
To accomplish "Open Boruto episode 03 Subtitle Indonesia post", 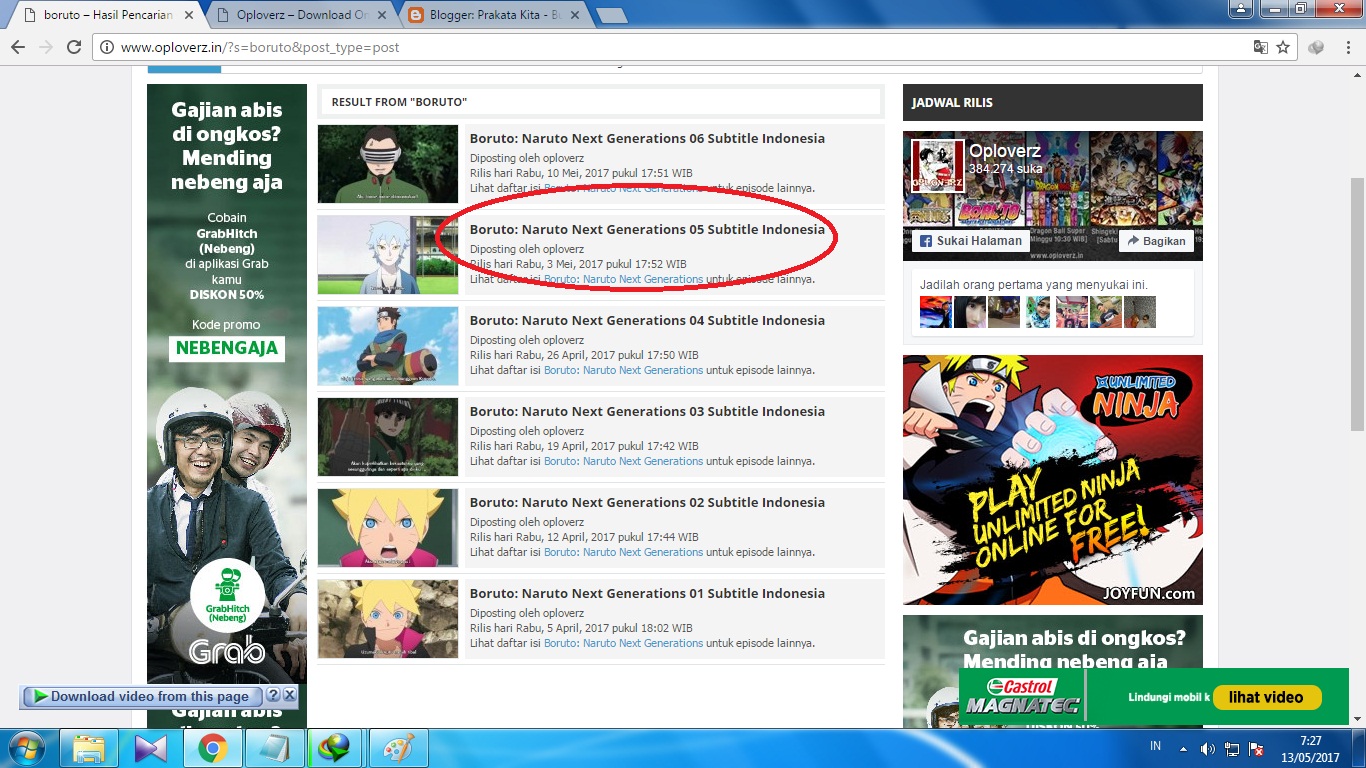I will 647,411.
